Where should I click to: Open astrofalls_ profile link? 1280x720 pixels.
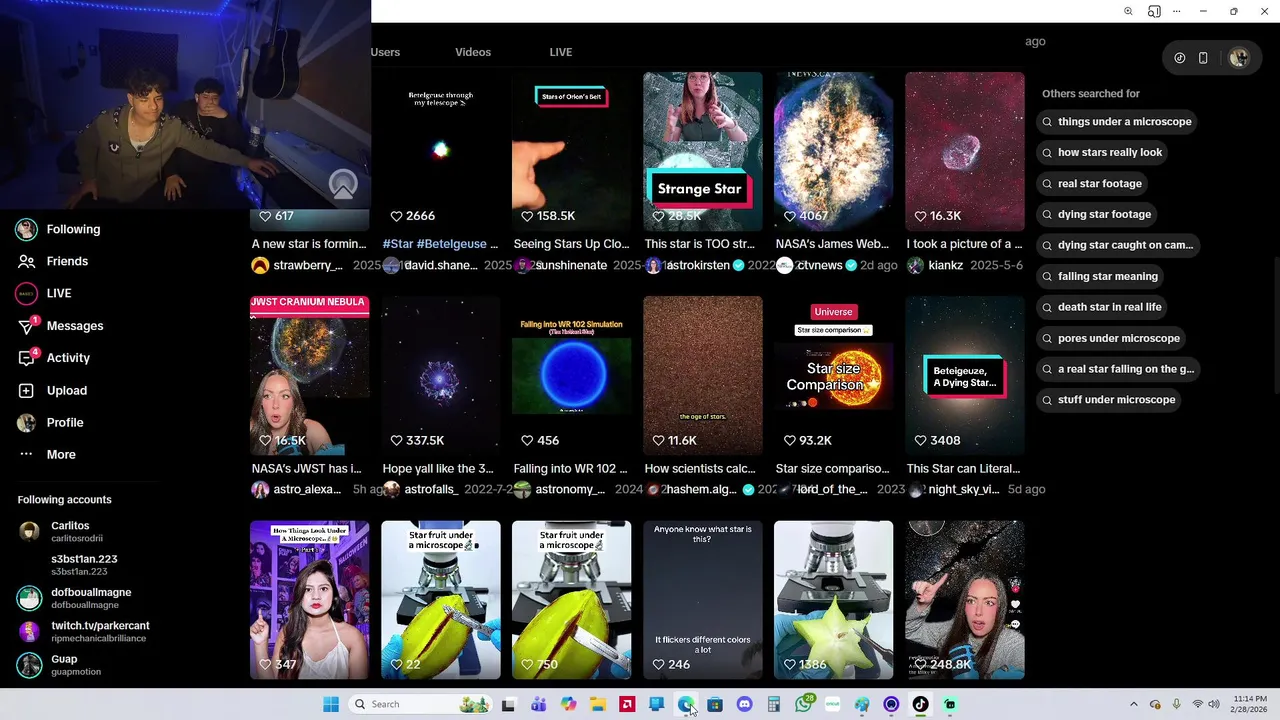point(431,489)
